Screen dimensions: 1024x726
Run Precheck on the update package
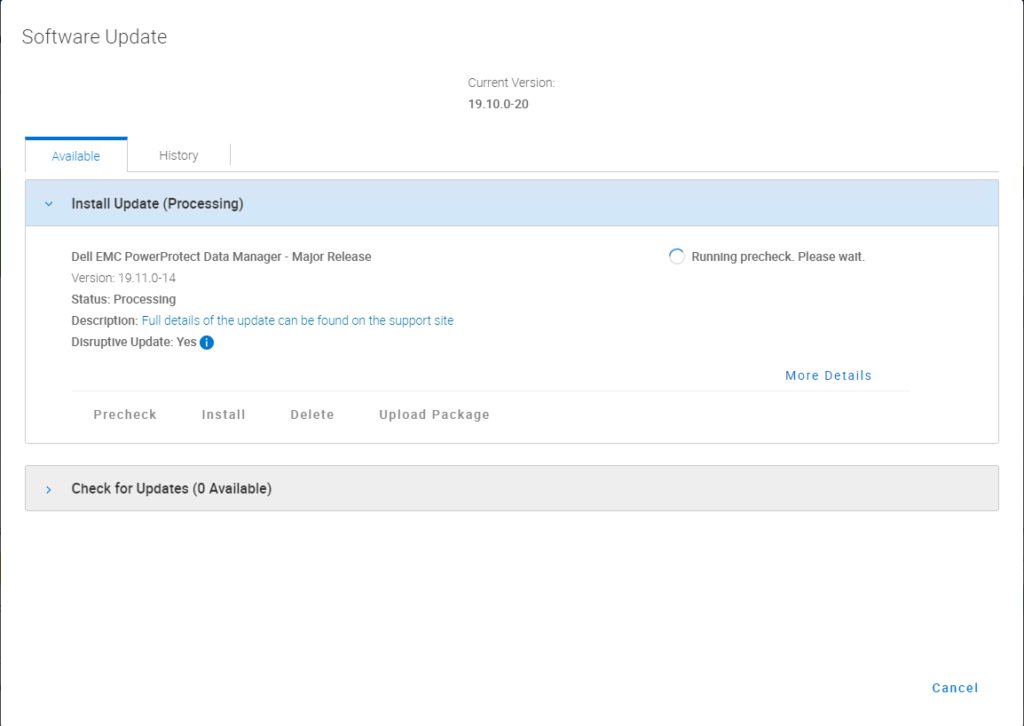124,414
